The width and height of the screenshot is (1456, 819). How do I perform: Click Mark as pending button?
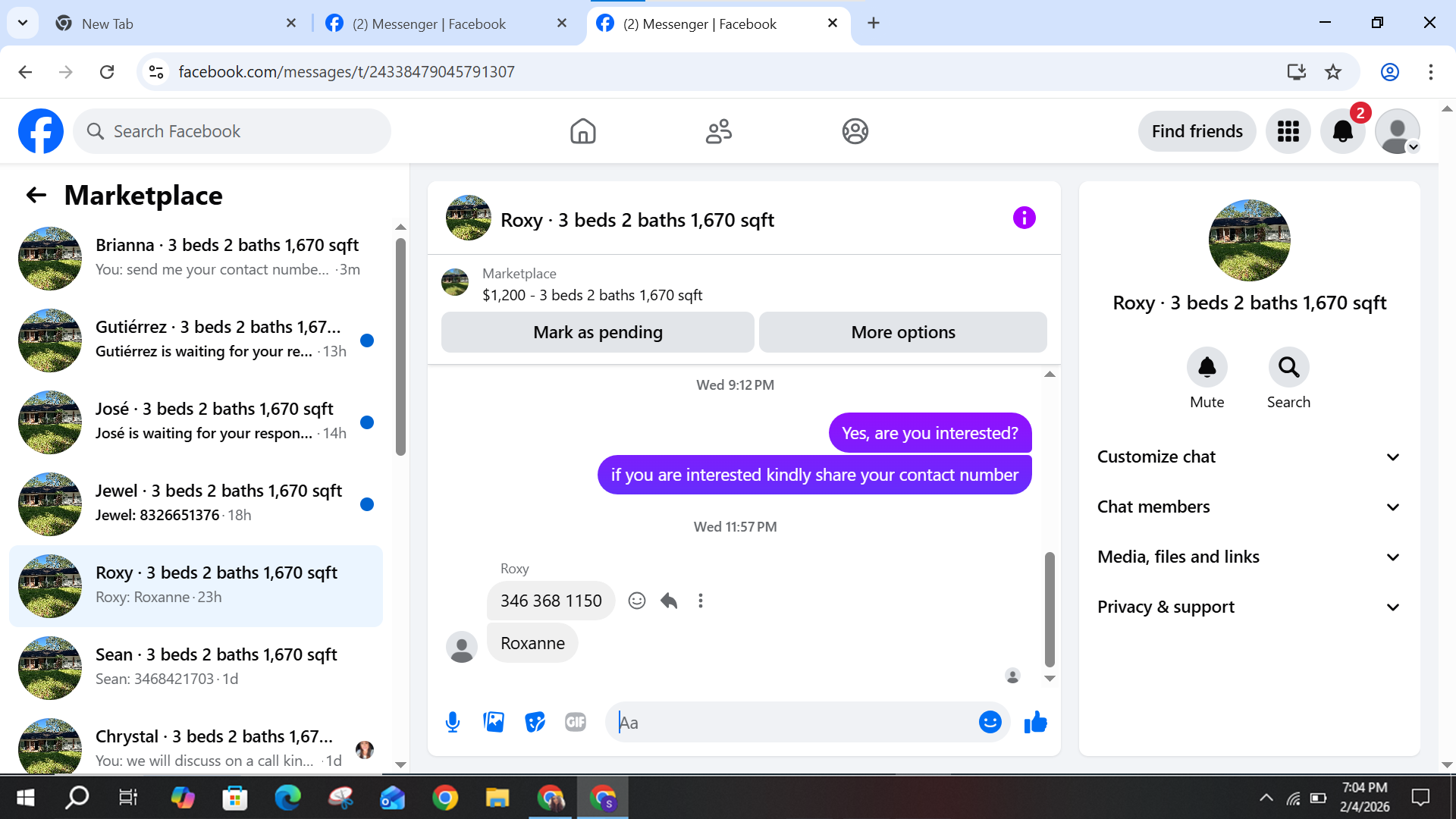tap(598, 332)
